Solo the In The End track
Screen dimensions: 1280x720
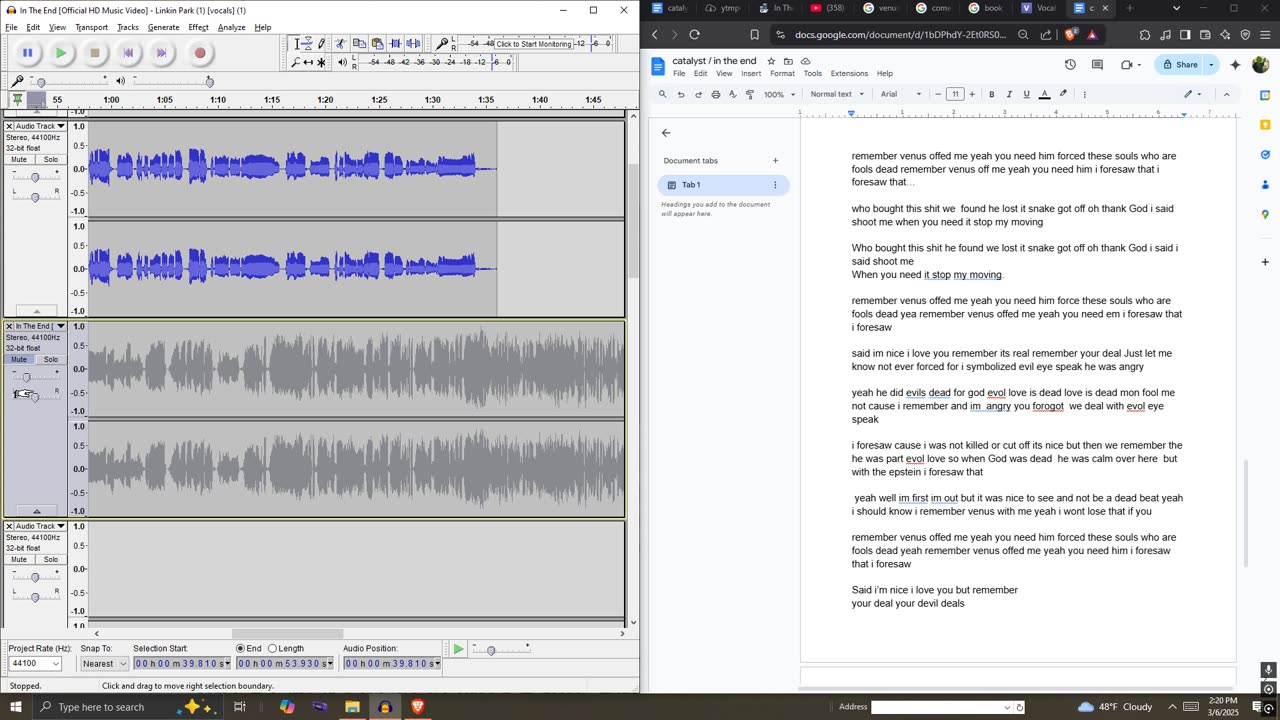[50, 359]
